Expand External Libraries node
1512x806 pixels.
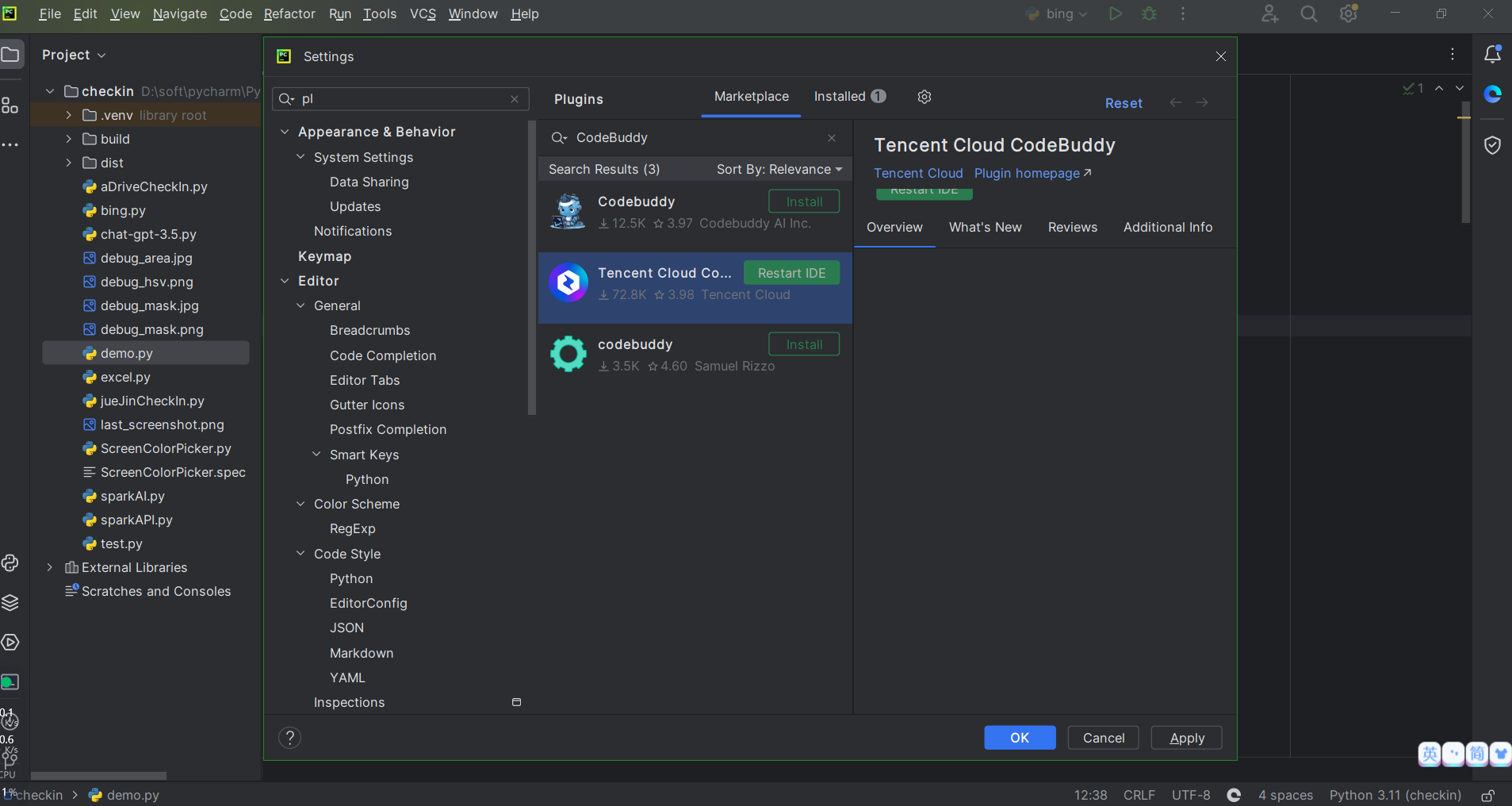pyautogui.click(x=50, y=567)
